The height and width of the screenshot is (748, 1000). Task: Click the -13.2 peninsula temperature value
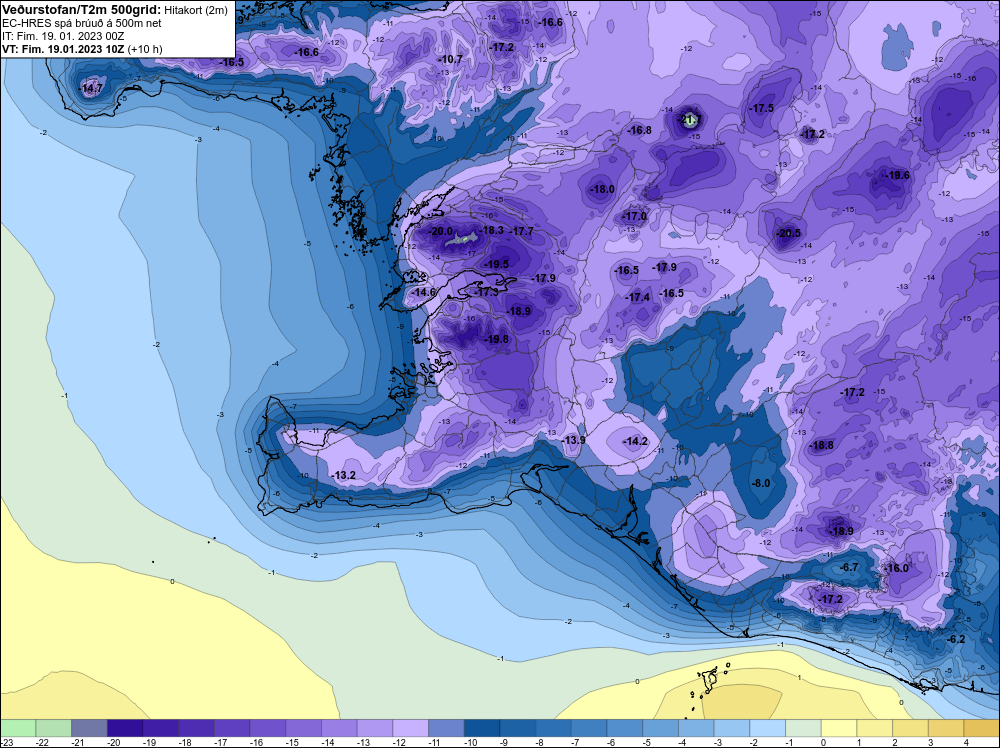[344, 475]
